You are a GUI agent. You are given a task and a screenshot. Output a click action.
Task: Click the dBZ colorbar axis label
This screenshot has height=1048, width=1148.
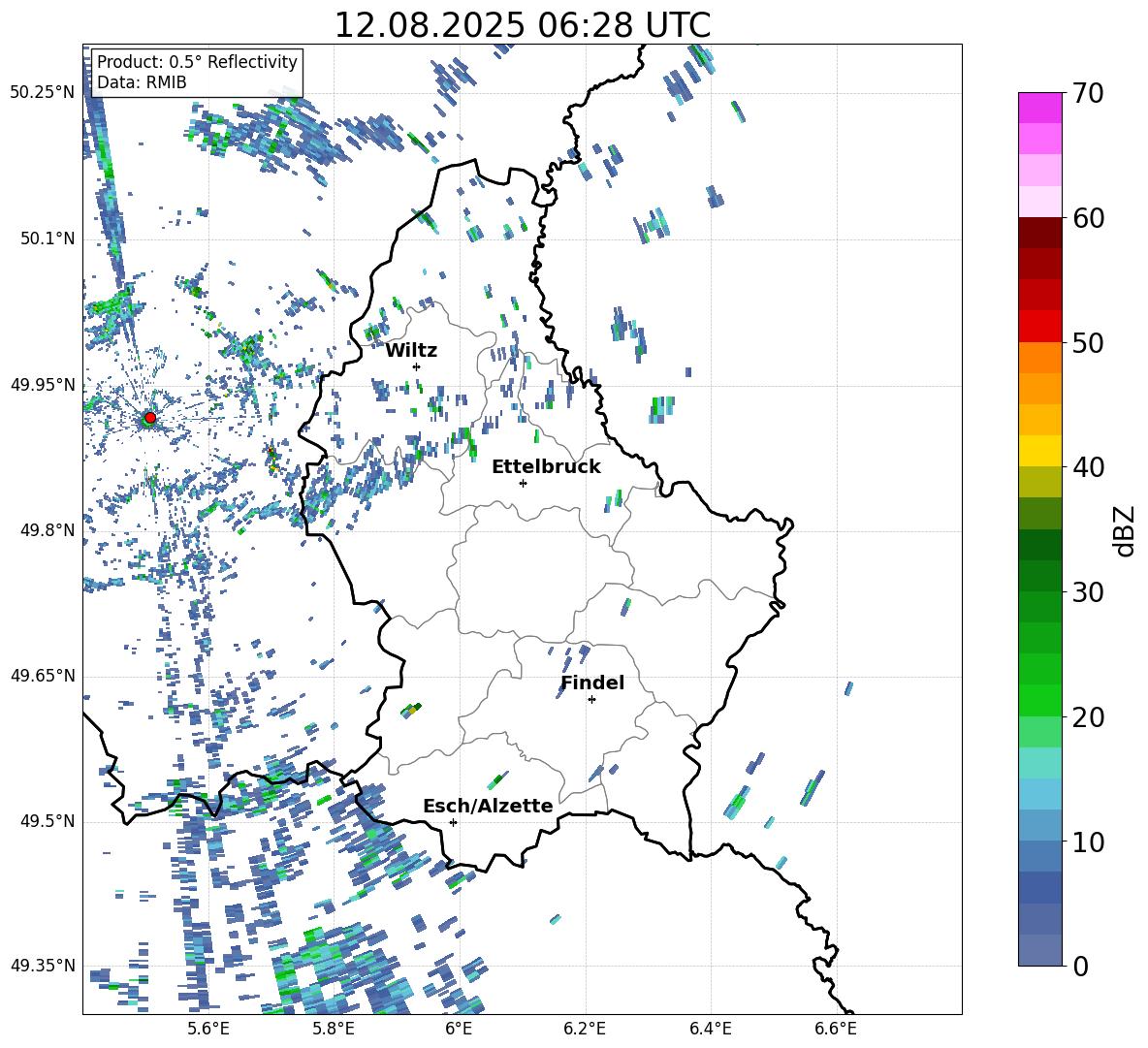(1126, 530)
